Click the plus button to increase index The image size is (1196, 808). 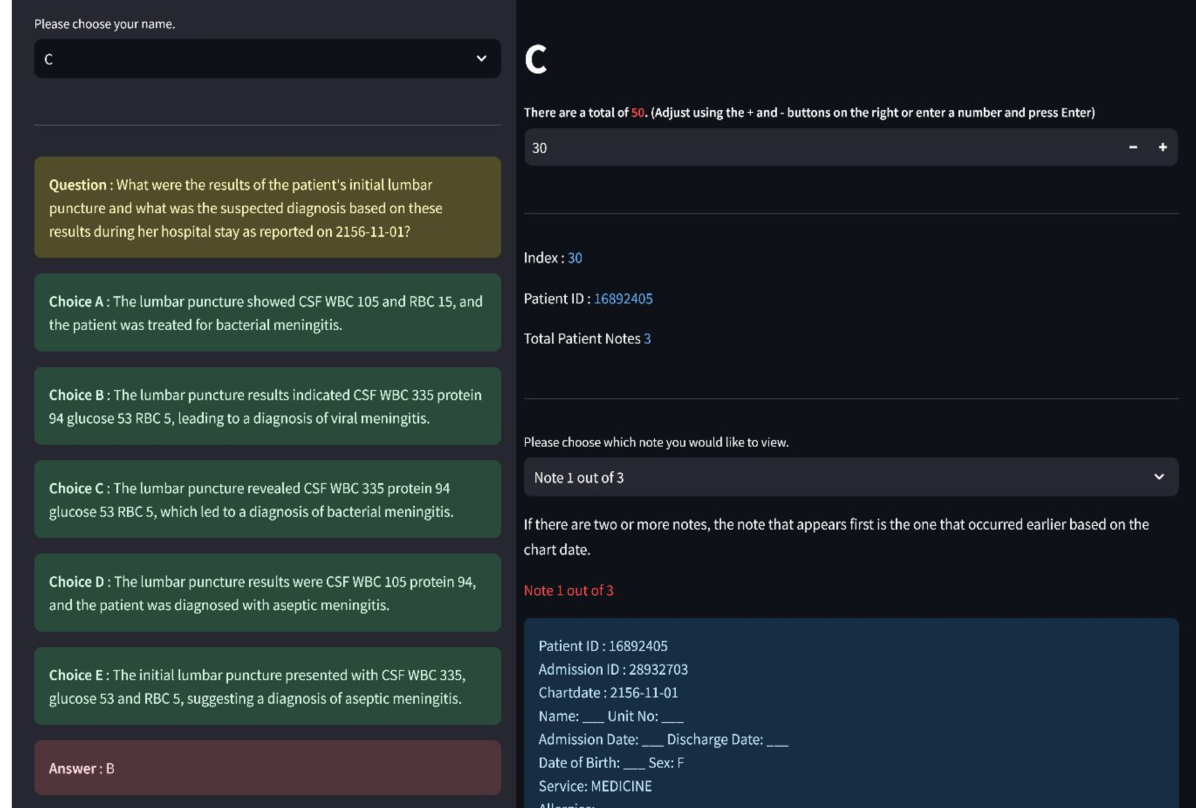pyautogui.click(x=1162, y=148)
